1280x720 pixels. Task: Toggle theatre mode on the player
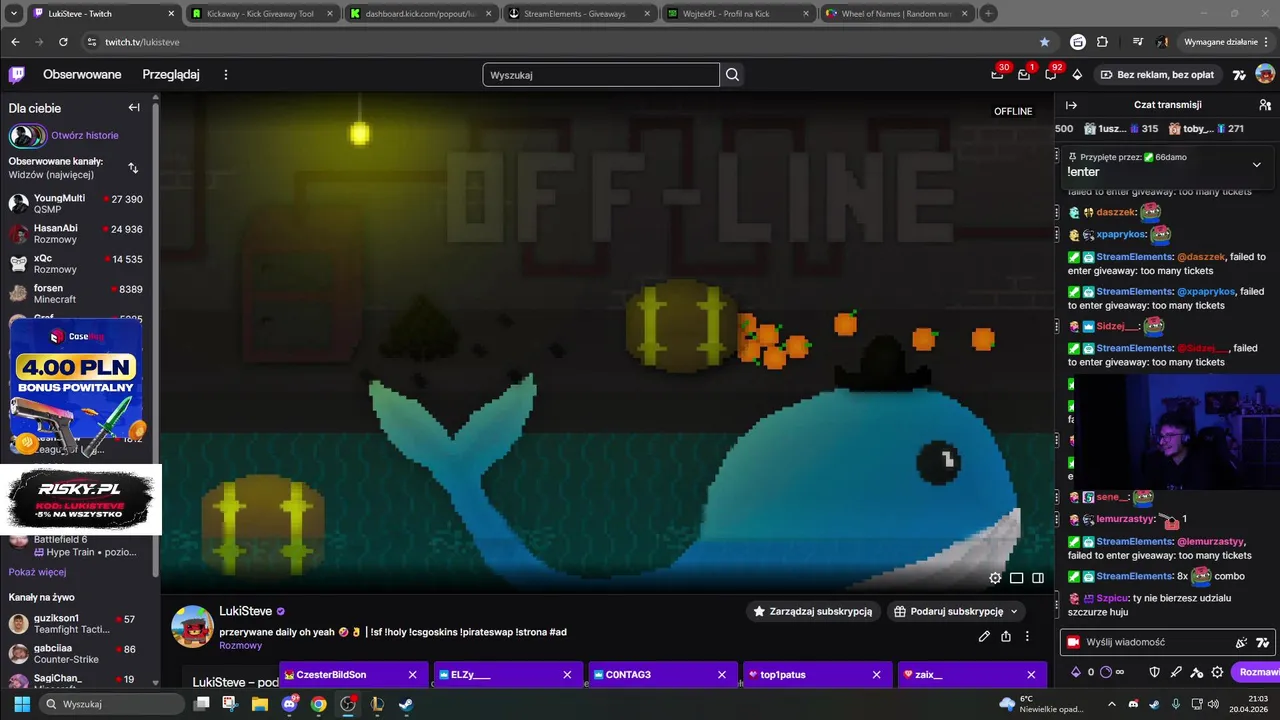(1017, 578)
